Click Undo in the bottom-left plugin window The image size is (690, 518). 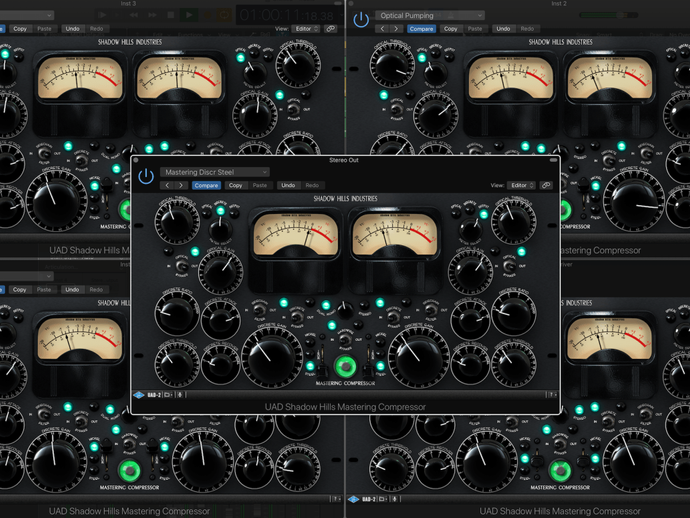click(x=72, y=290)
